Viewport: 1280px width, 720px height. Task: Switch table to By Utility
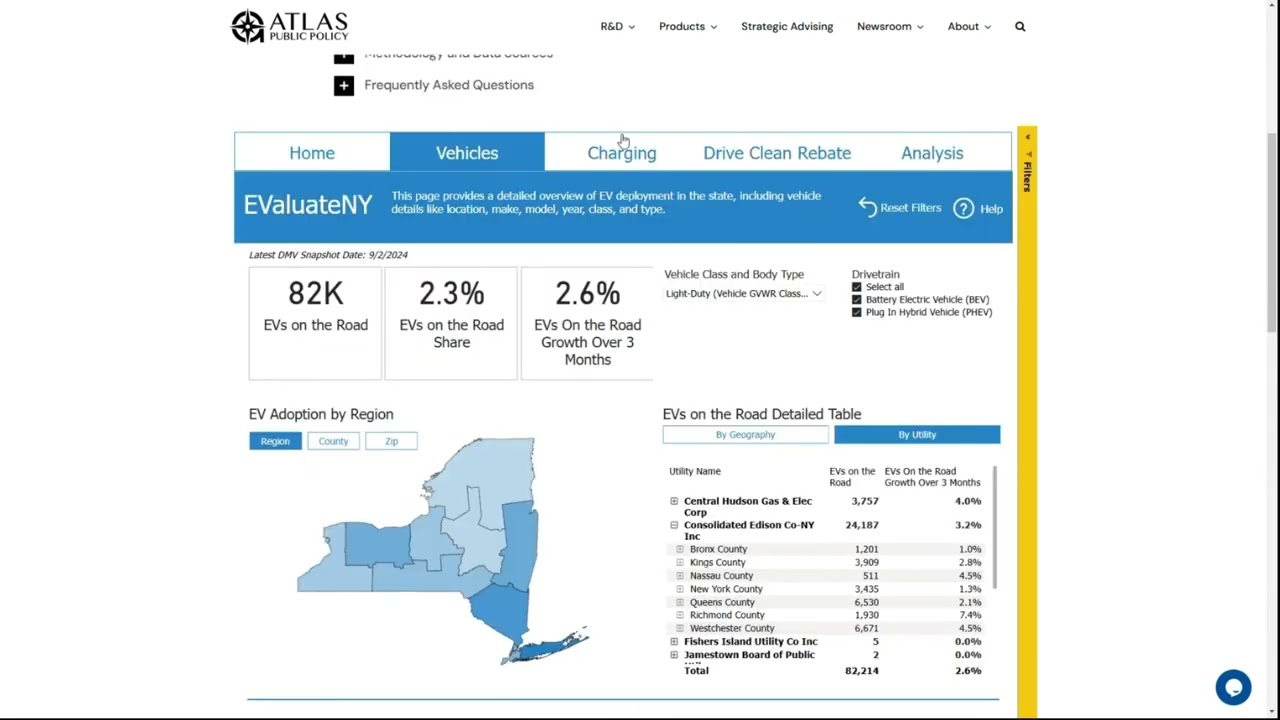[x=917, y=435]
